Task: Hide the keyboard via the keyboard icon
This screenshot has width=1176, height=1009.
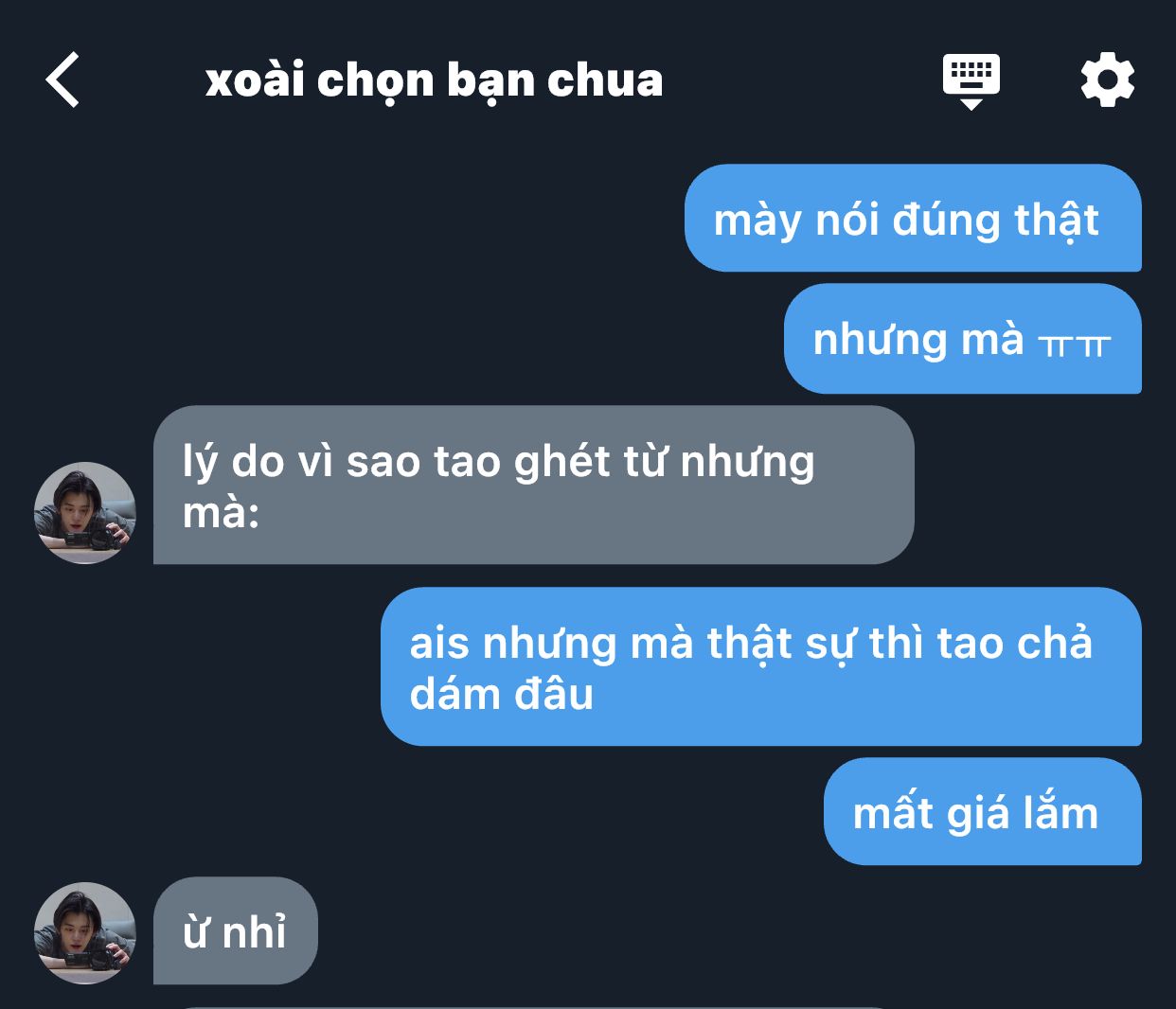Action: [971, 80]
